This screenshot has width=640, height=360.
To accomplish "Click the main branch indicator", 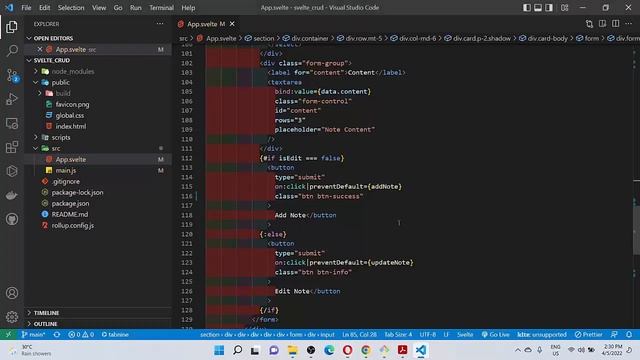I will point(33,334).
